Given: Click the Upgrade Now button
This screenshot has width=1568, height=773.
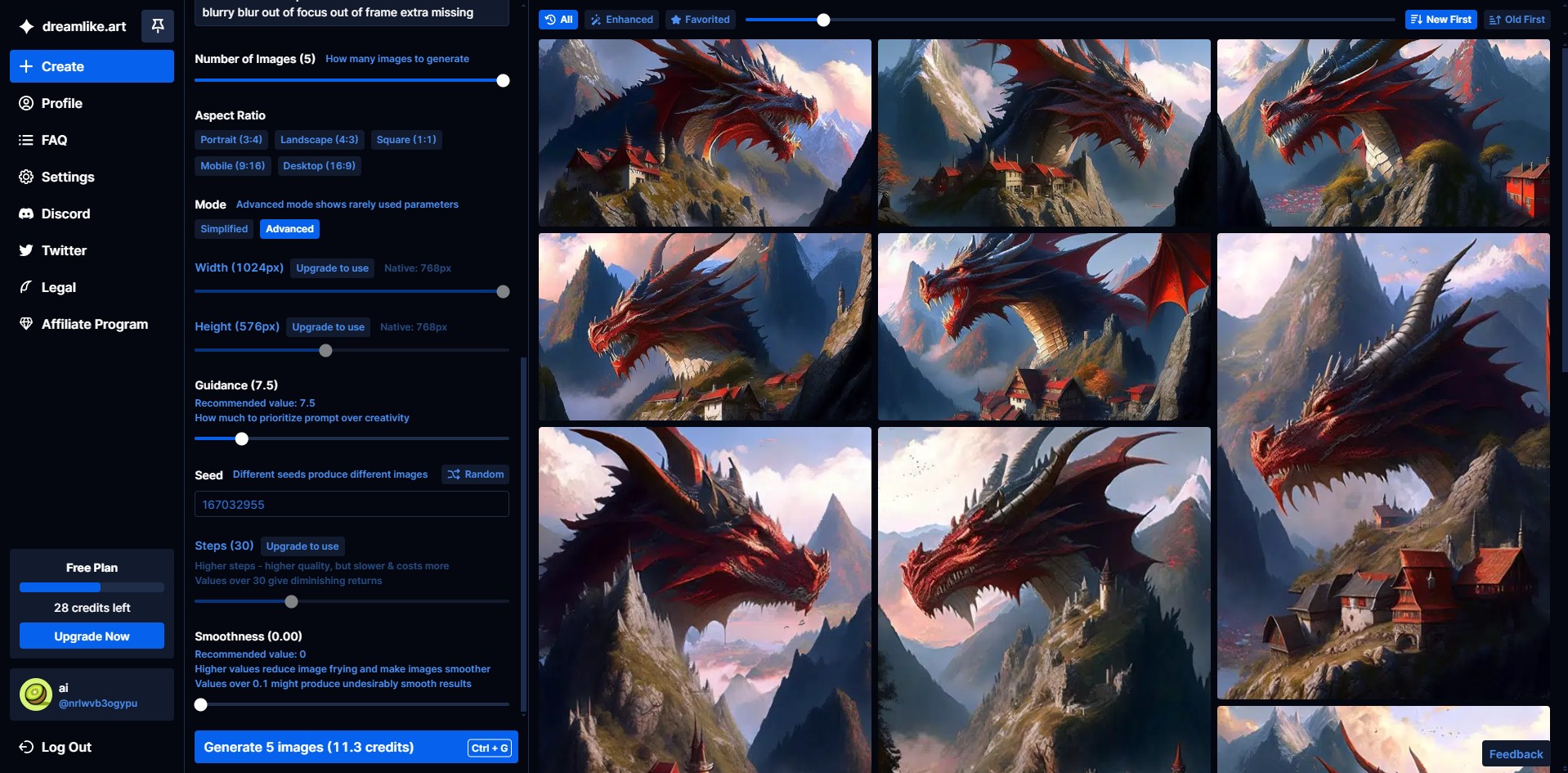Looking at the screenshot, I should pos(92,636).
